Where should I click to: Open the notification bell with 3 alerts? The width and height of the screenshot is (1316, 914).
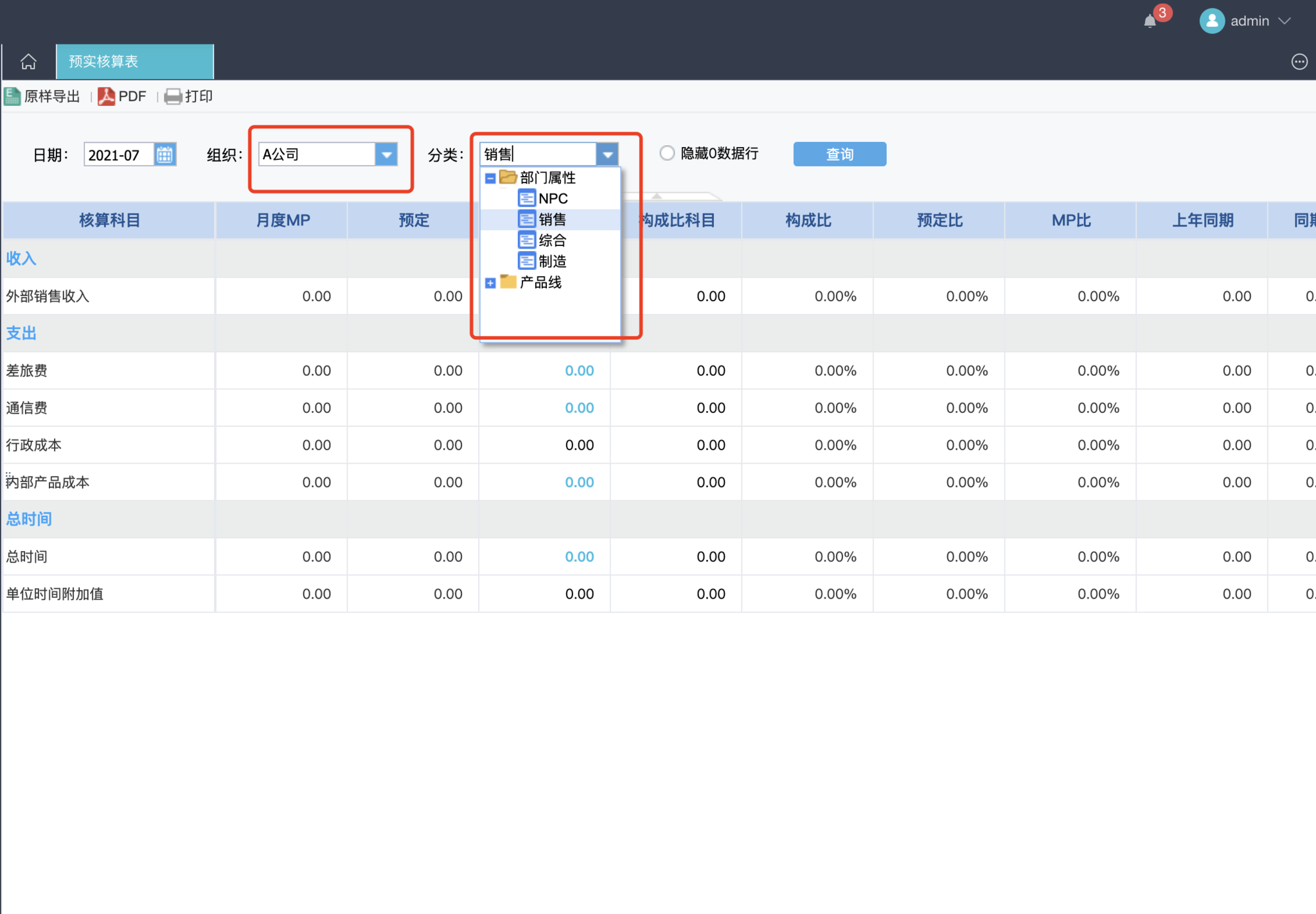[1150, 21]
